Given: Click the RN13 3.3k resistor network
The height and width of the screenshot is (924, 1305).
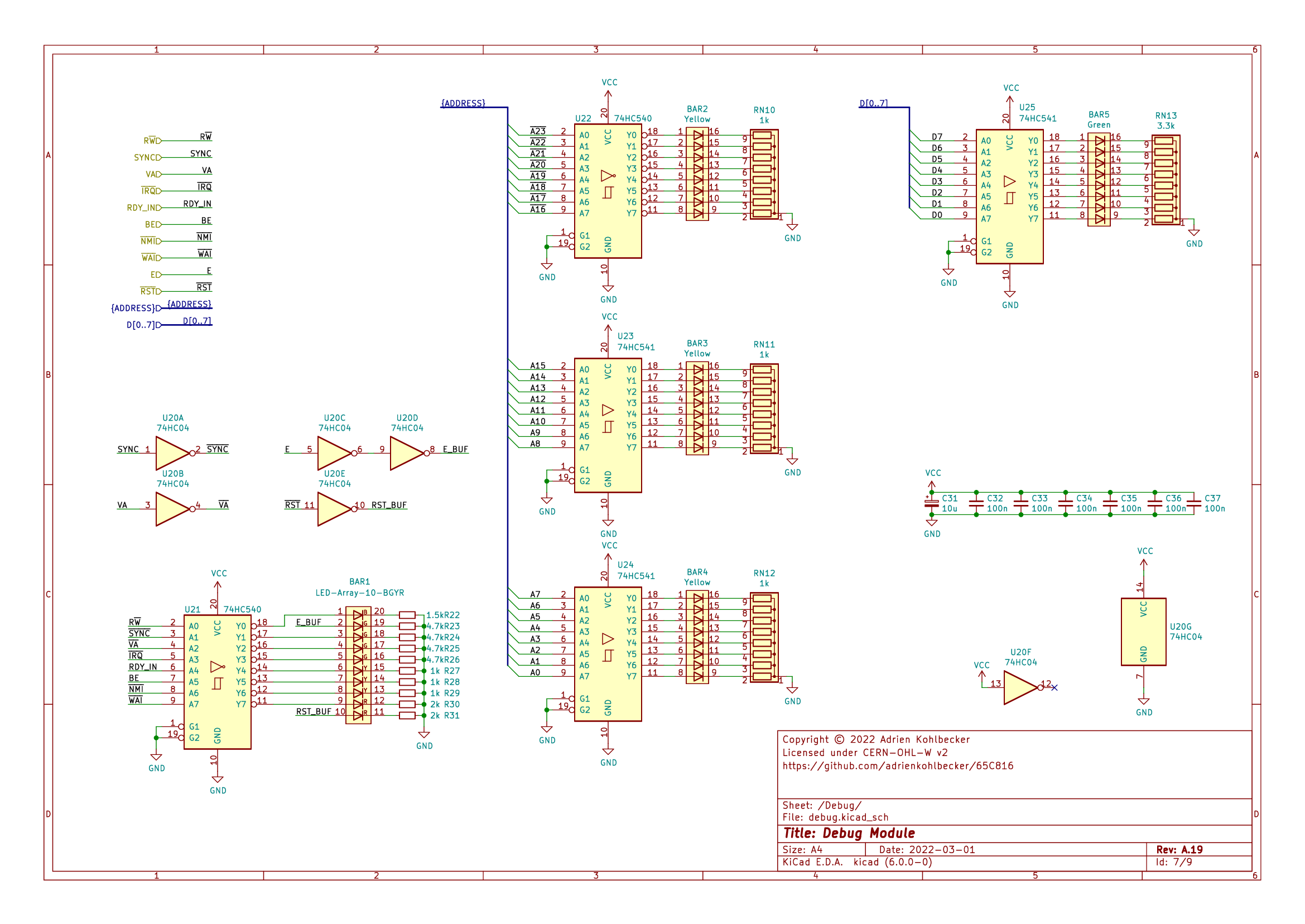Looking at the screenshot, I should tap(1166, 180).
